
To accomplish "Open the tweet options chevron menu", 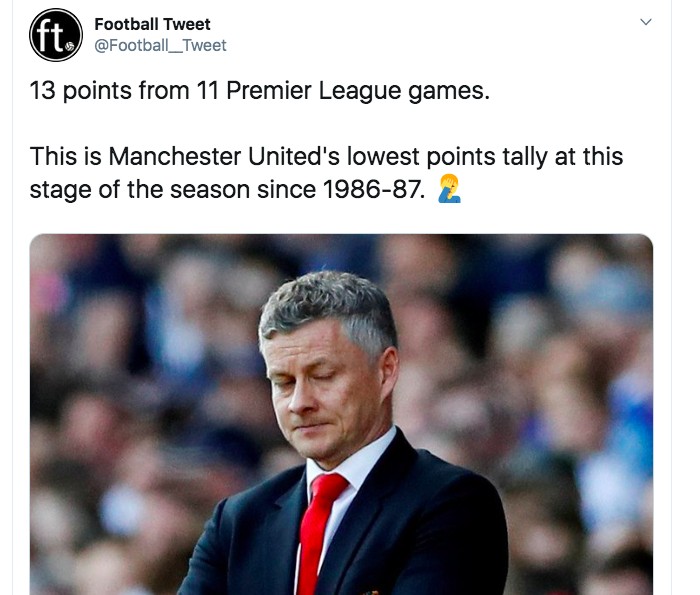I will pos(646,22).
